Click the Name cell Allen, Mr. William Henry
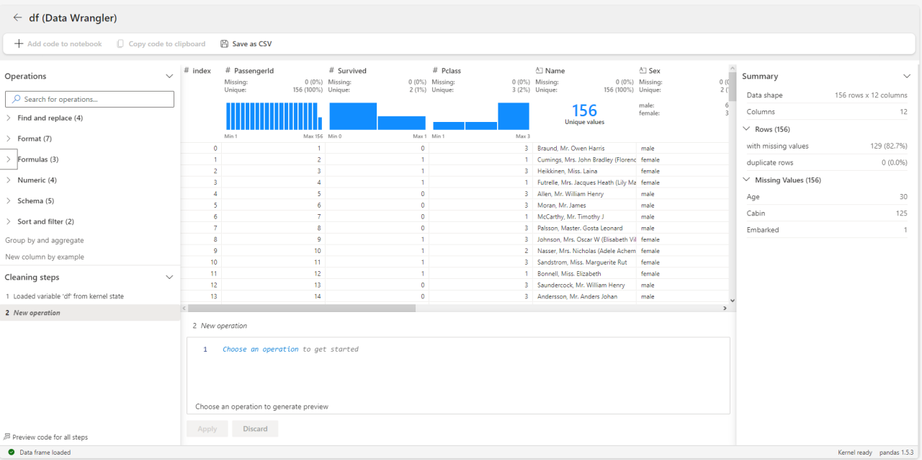 pyautogui.click(x=584, y=194)
